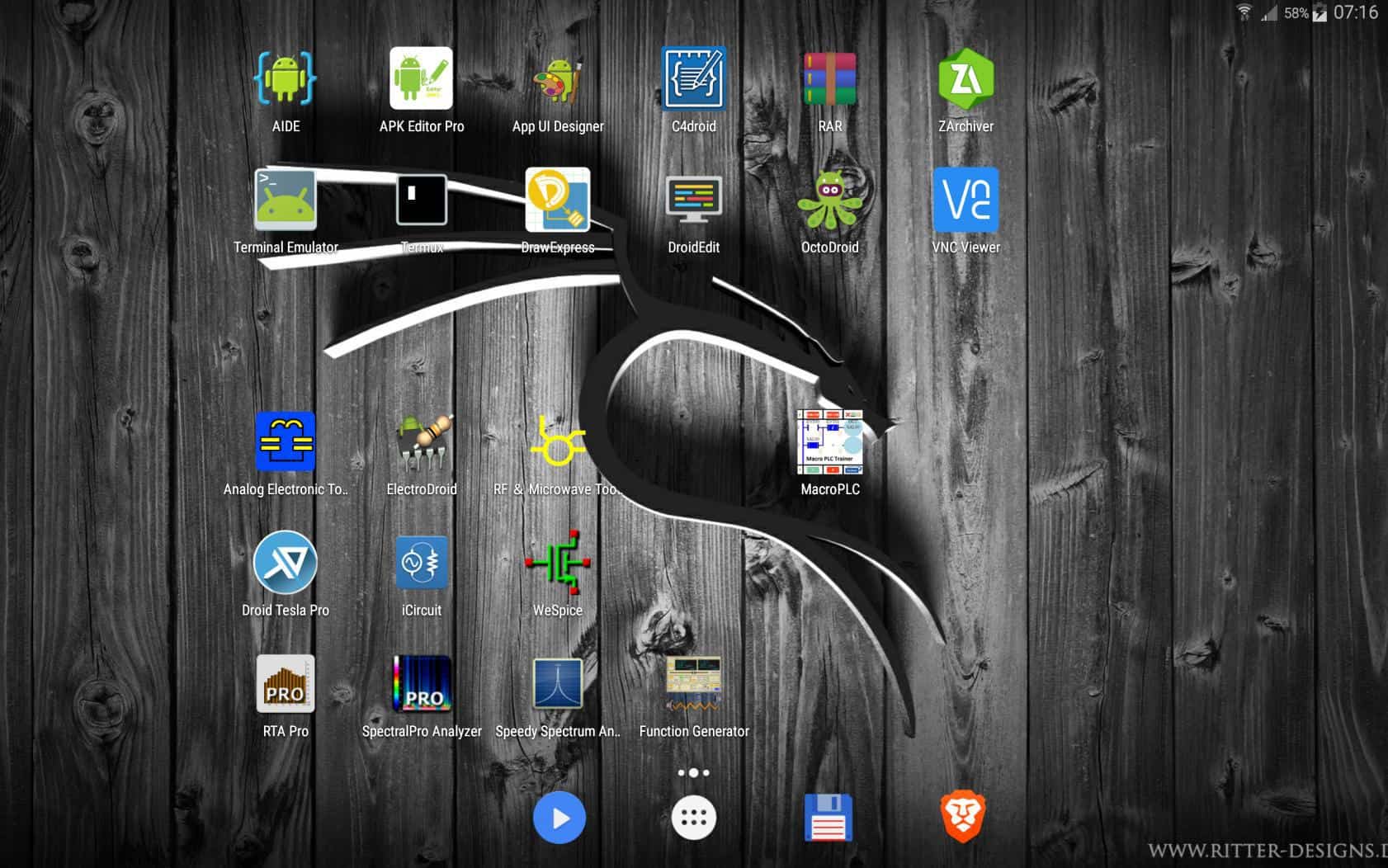
Task: Tap the Wi-Fi status icon
Action: 1244,12
